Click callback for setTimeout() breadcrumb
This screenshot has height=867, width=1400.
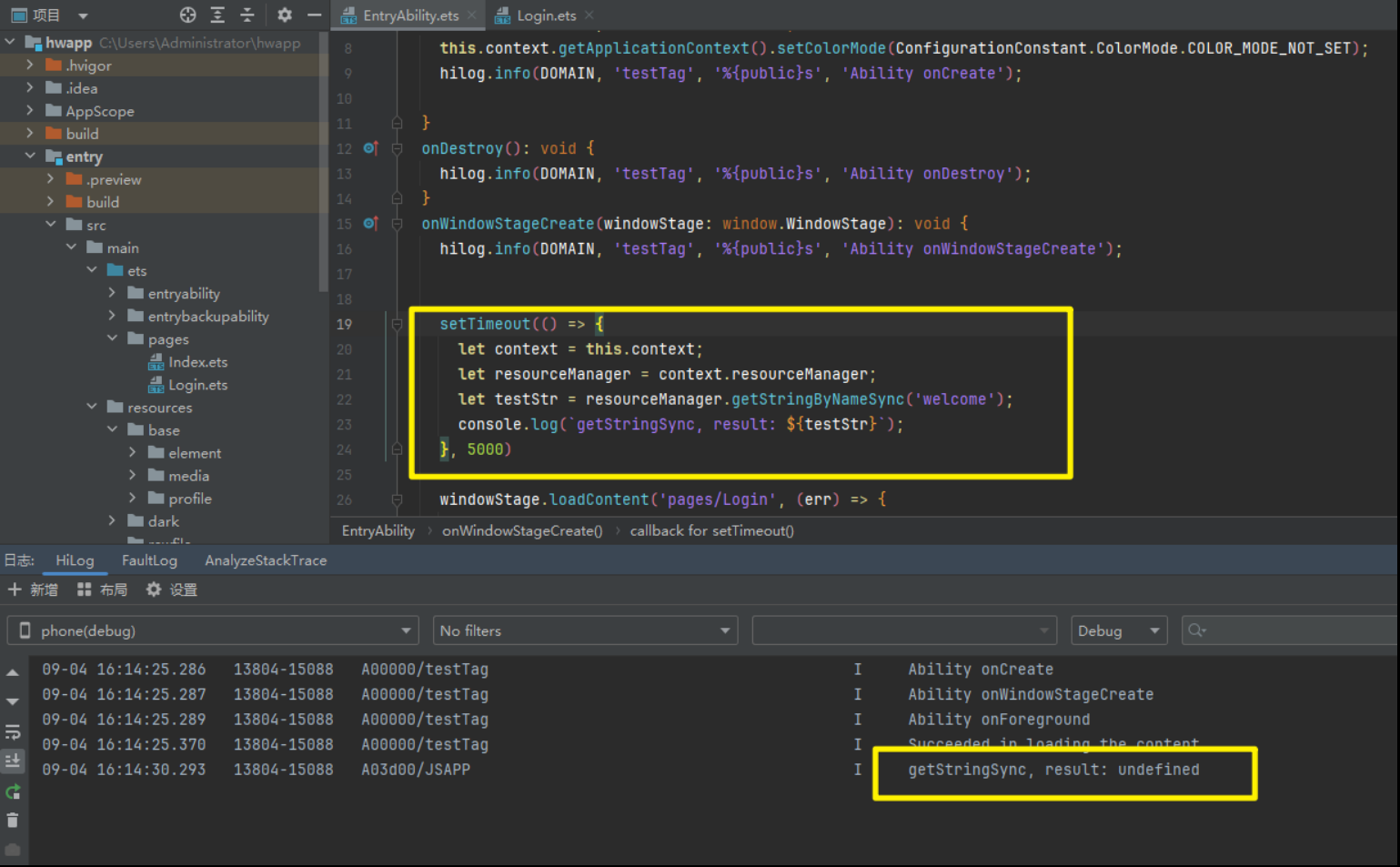[x=711, y=530]
